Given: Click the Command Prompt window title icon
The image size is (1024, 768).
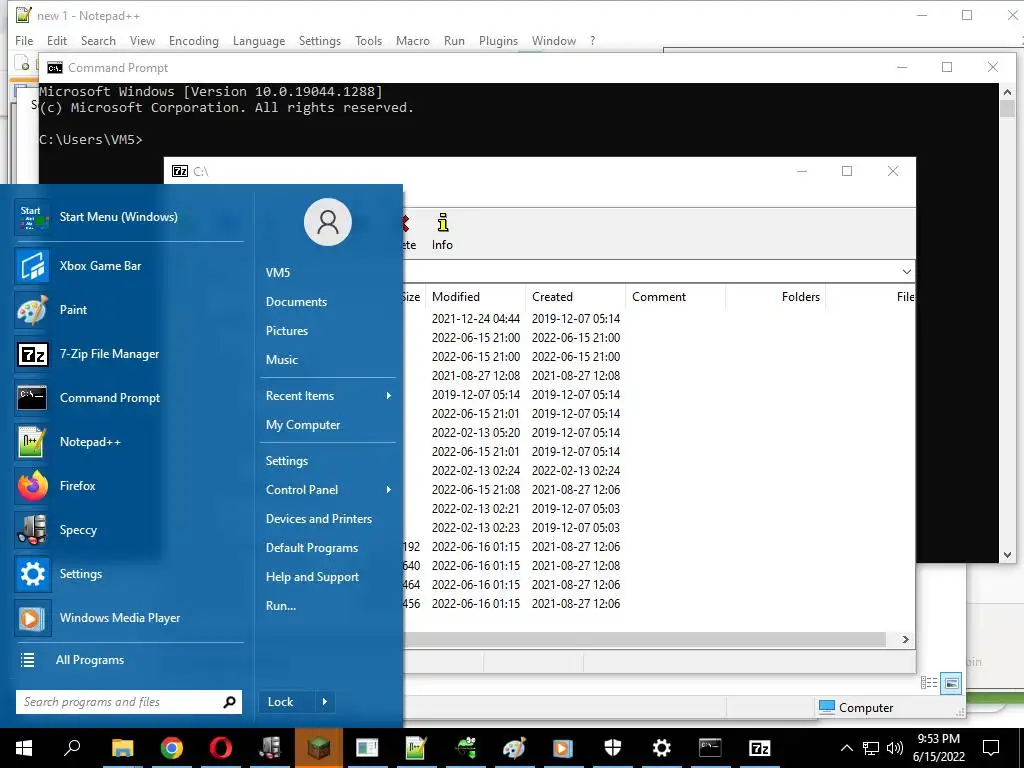Looking at the screenshot, I should [55, 68].
